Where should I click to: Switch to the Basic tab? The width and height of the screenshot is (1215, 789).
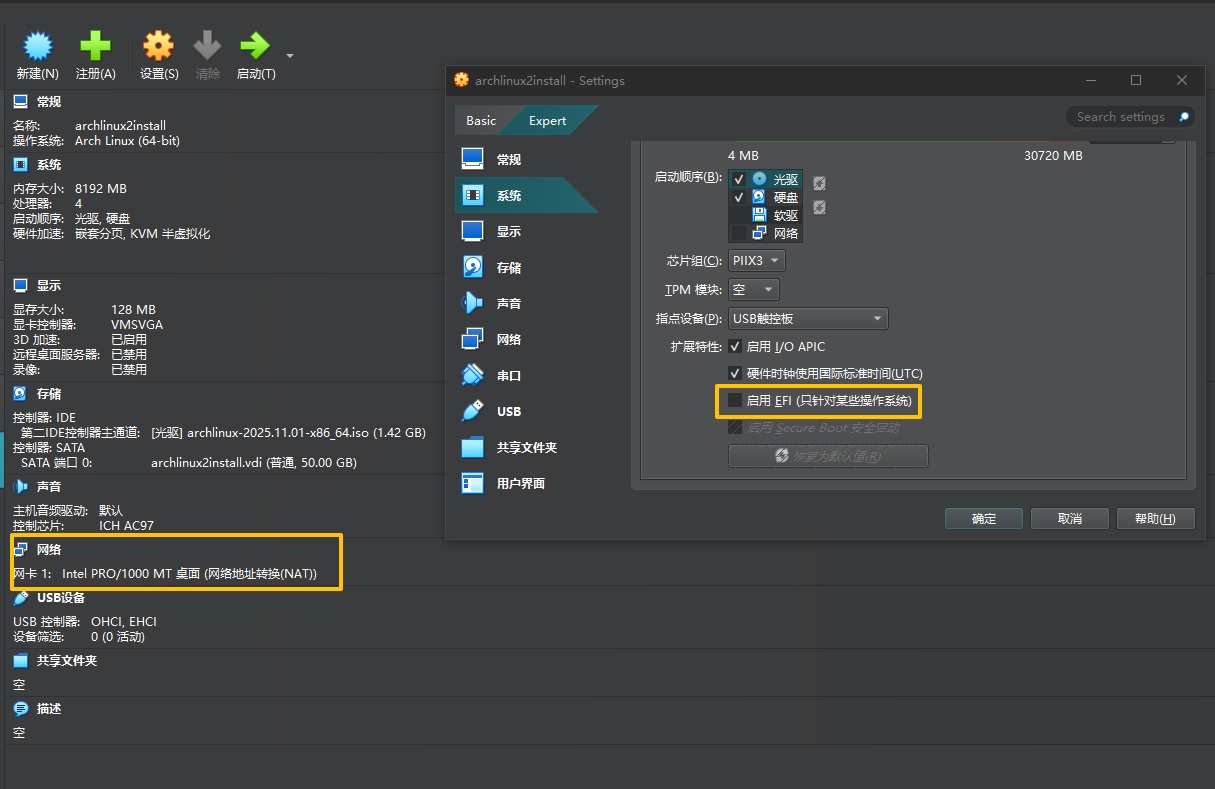point(481,121)
